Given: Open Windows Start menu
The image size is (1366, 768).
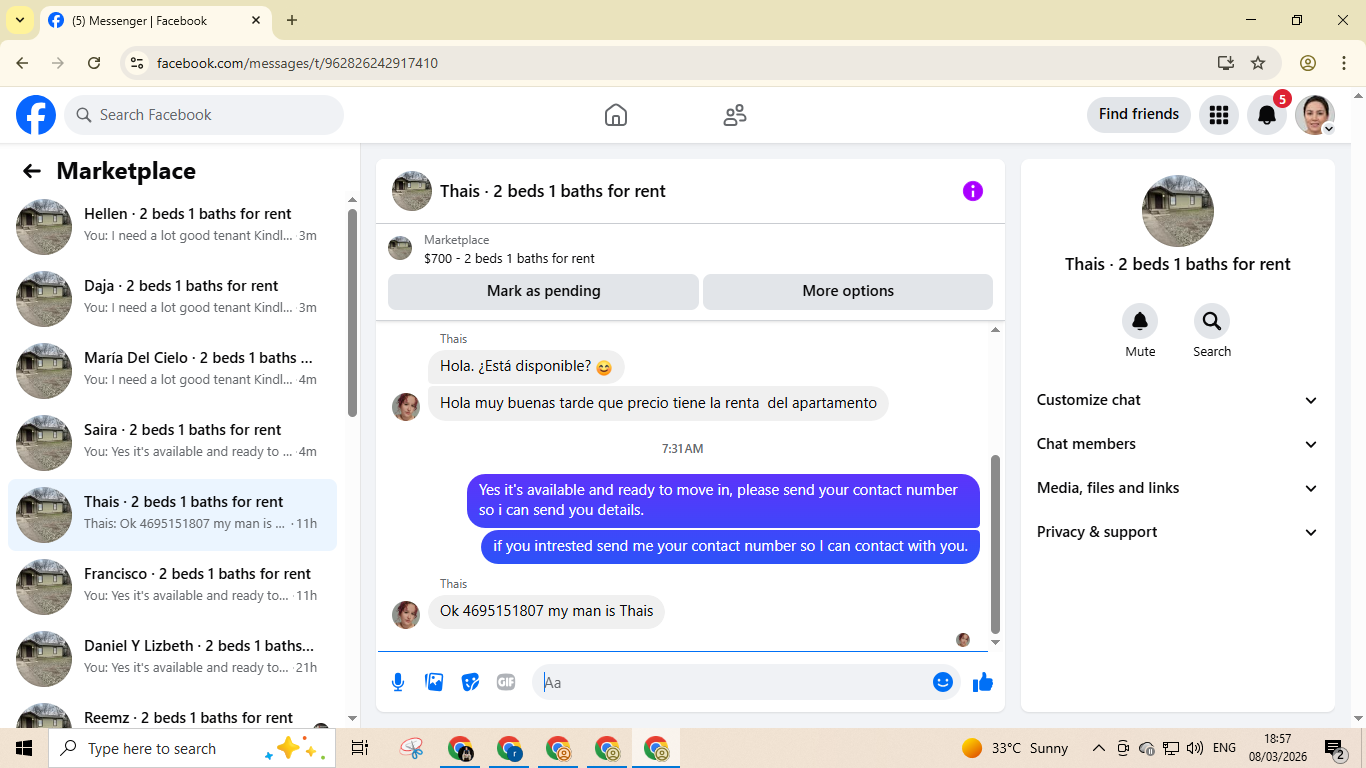Looking at the screenshot, I should 23,748.
